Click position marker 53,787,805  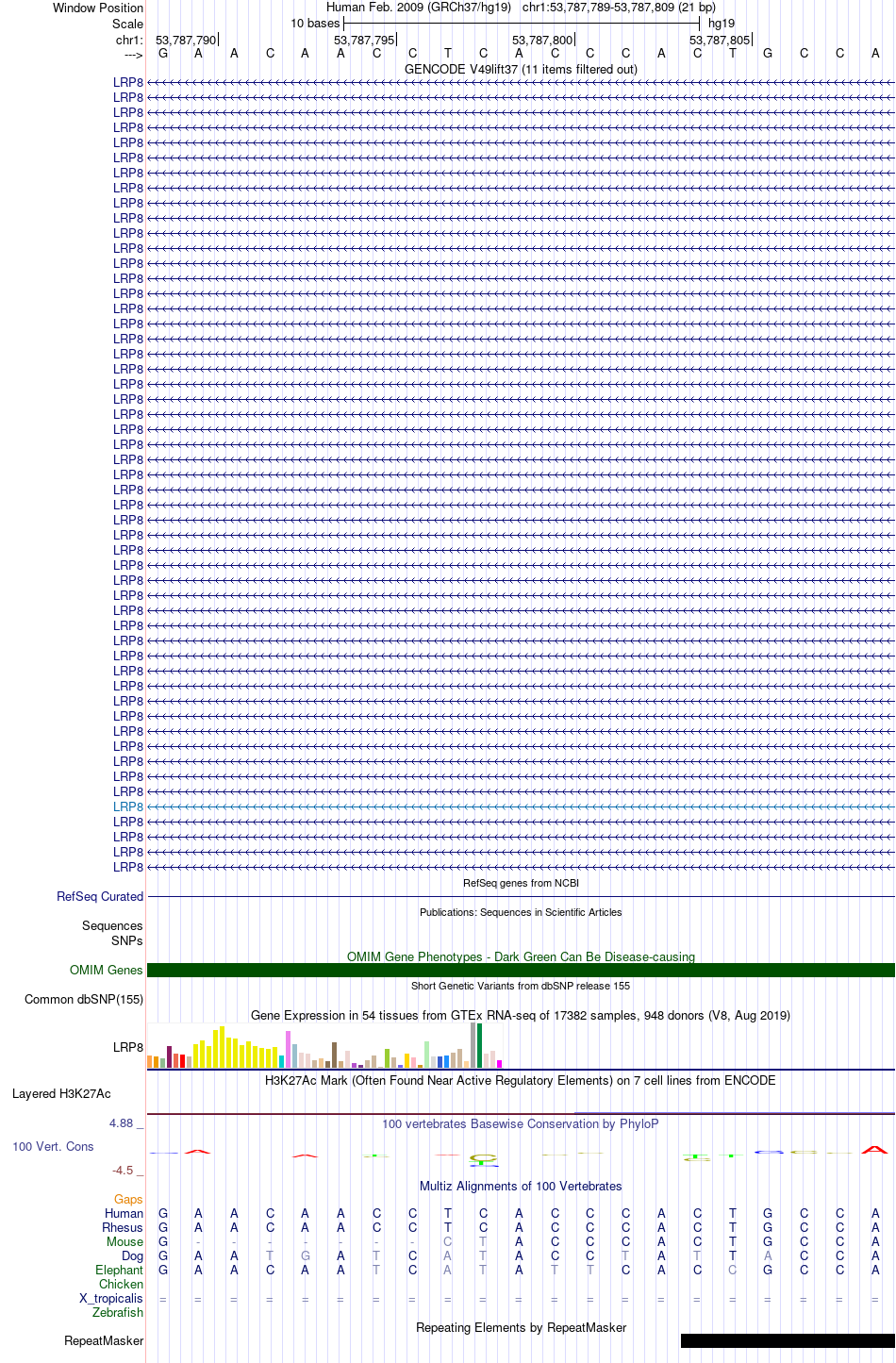[x=720, y=40]
